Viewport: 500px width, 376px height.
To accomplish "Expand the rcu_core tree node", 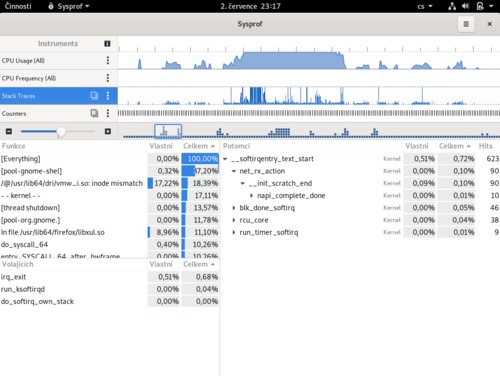I will (234, 220).
